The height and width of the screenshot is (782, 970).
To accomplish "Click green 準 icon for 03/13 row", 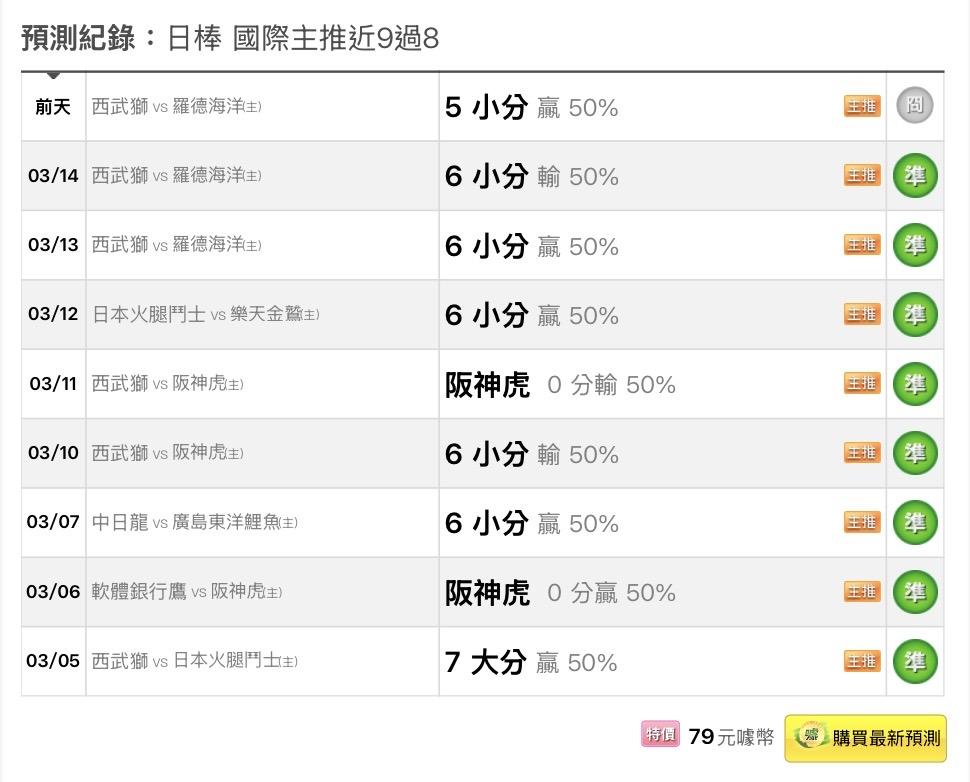I will click(x=914, y=245).
